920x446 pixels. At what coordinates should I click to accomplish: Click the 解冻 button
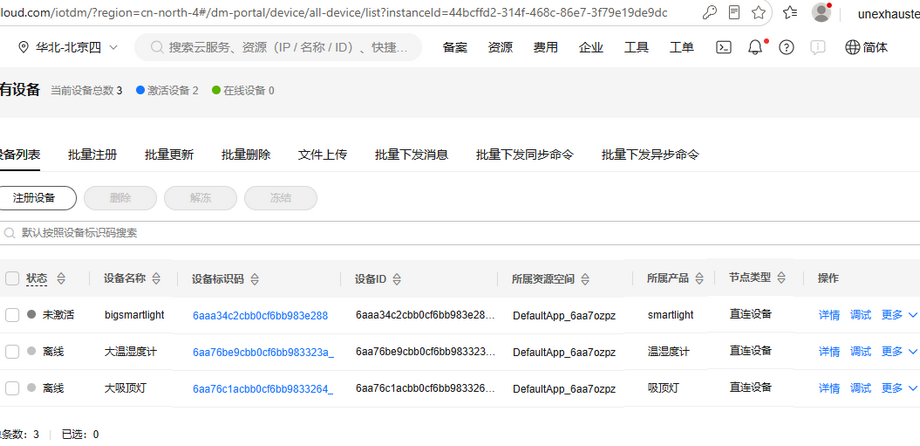pyautogui.click(x=201, y=198)
